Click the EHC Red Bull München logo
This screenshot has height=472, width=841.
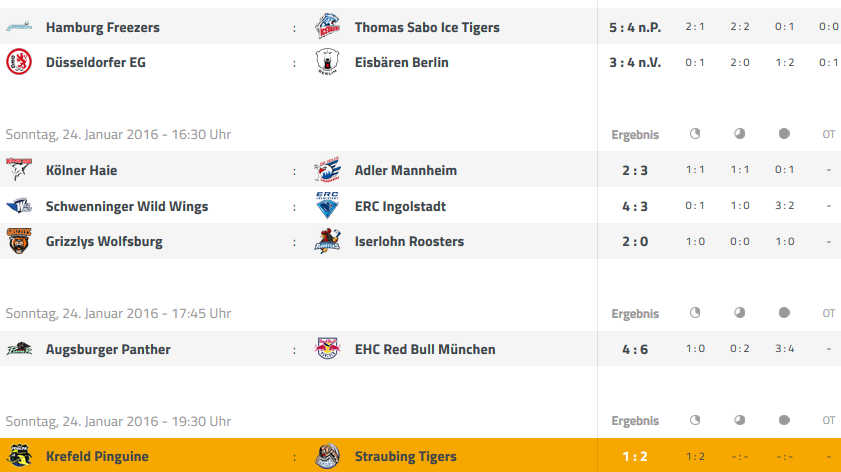point(327,349)
